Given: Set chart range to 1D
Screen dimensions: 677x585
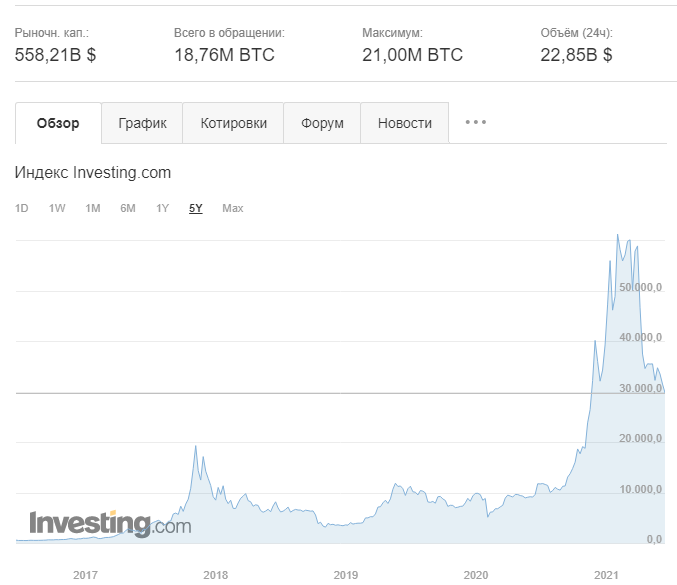Looking at the screenshot, I should click(22, 208).
